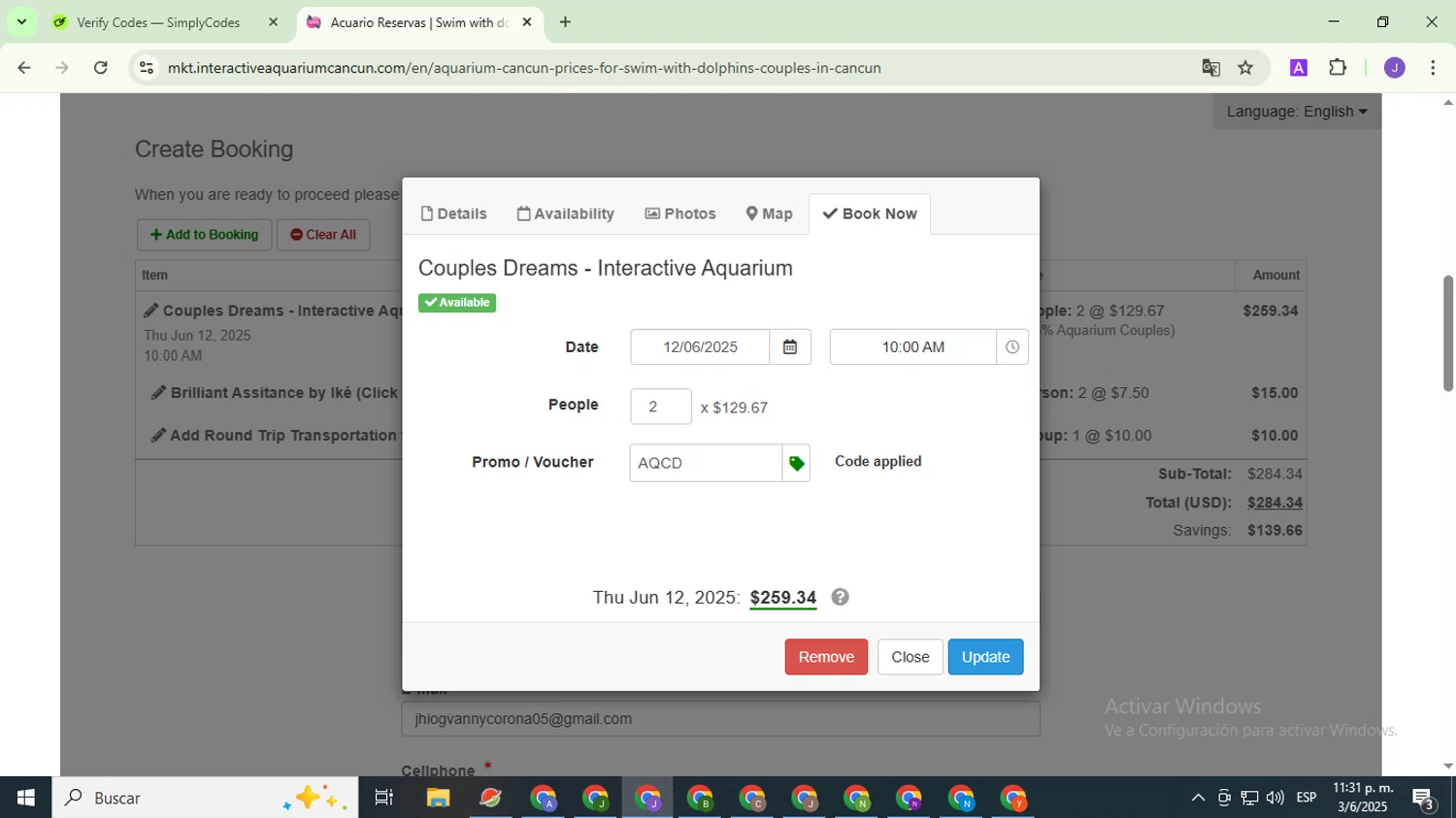Click the blue Update button

tap(985, 657)
